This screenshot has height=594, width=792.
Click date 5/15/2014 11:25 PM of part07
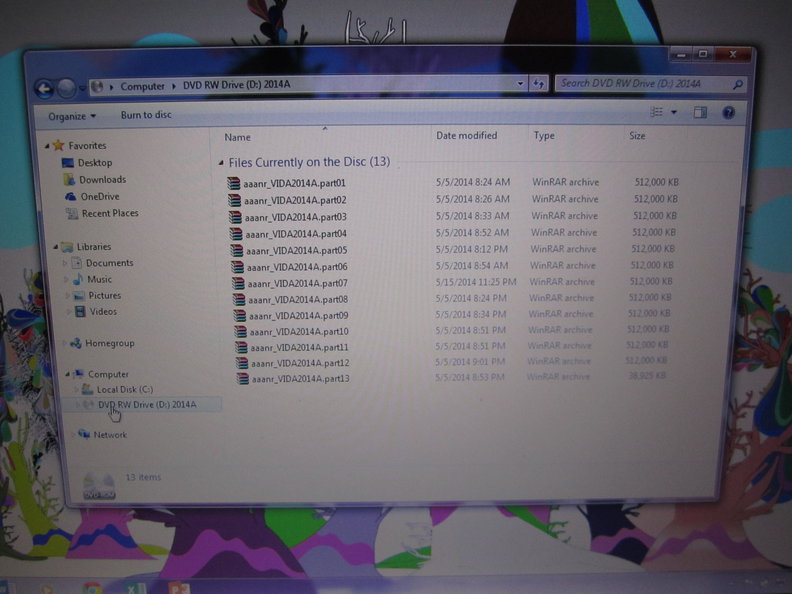(x=475, y=282)
